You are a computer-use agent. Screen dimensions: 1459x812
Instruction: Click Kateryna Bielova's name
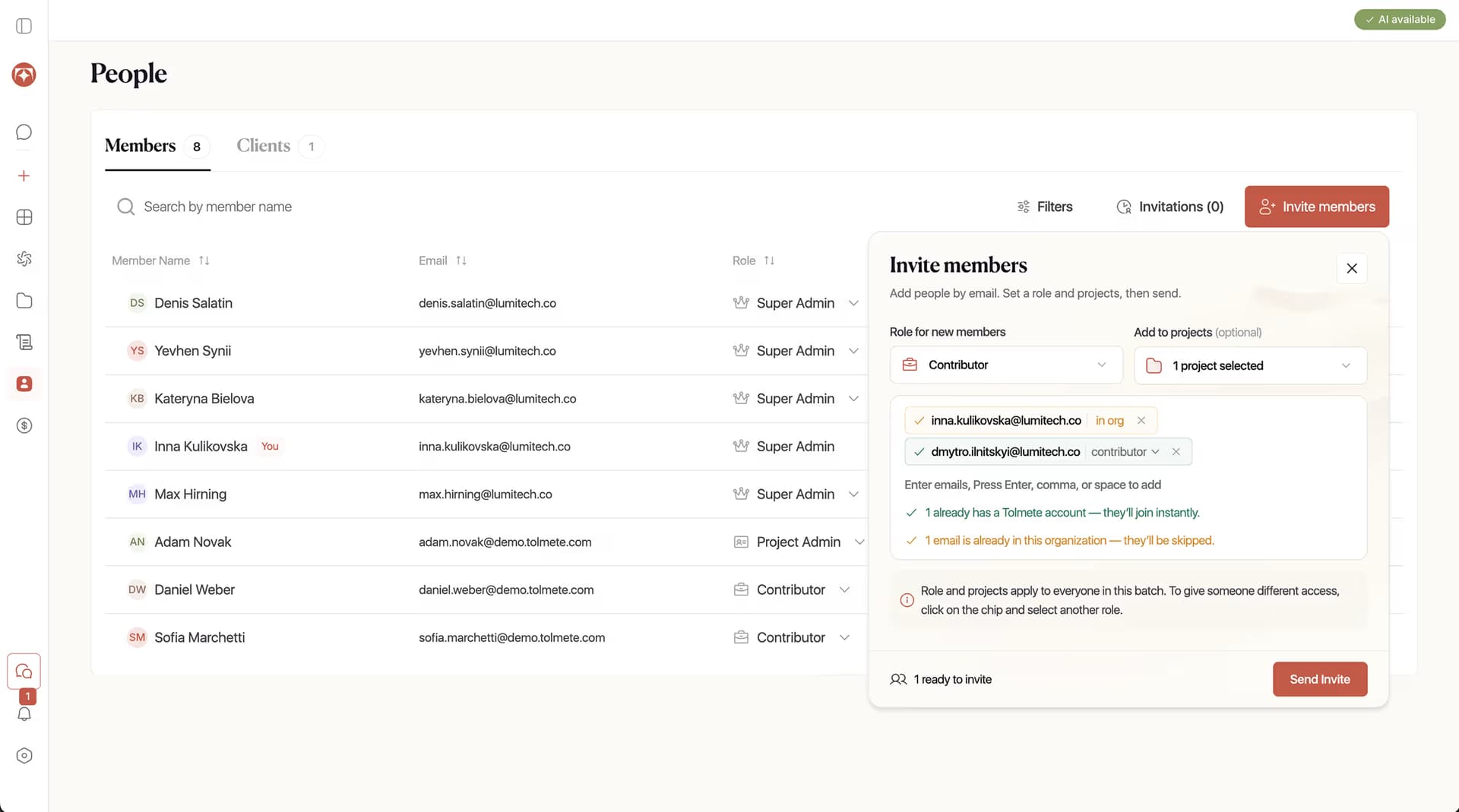(x=204, y=399)
